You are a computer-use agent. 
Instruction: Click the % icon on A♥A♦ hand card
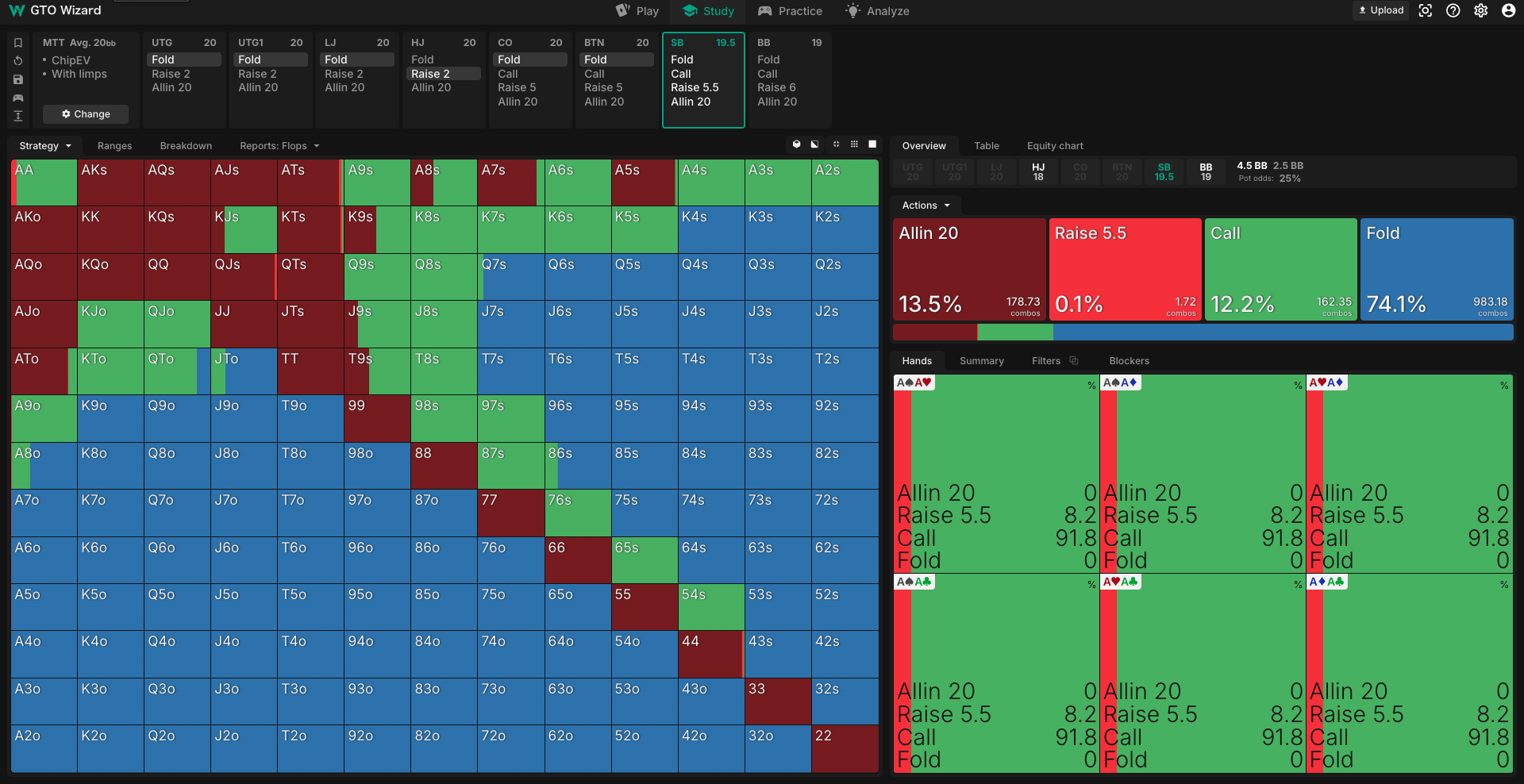tap(1504, 385)
